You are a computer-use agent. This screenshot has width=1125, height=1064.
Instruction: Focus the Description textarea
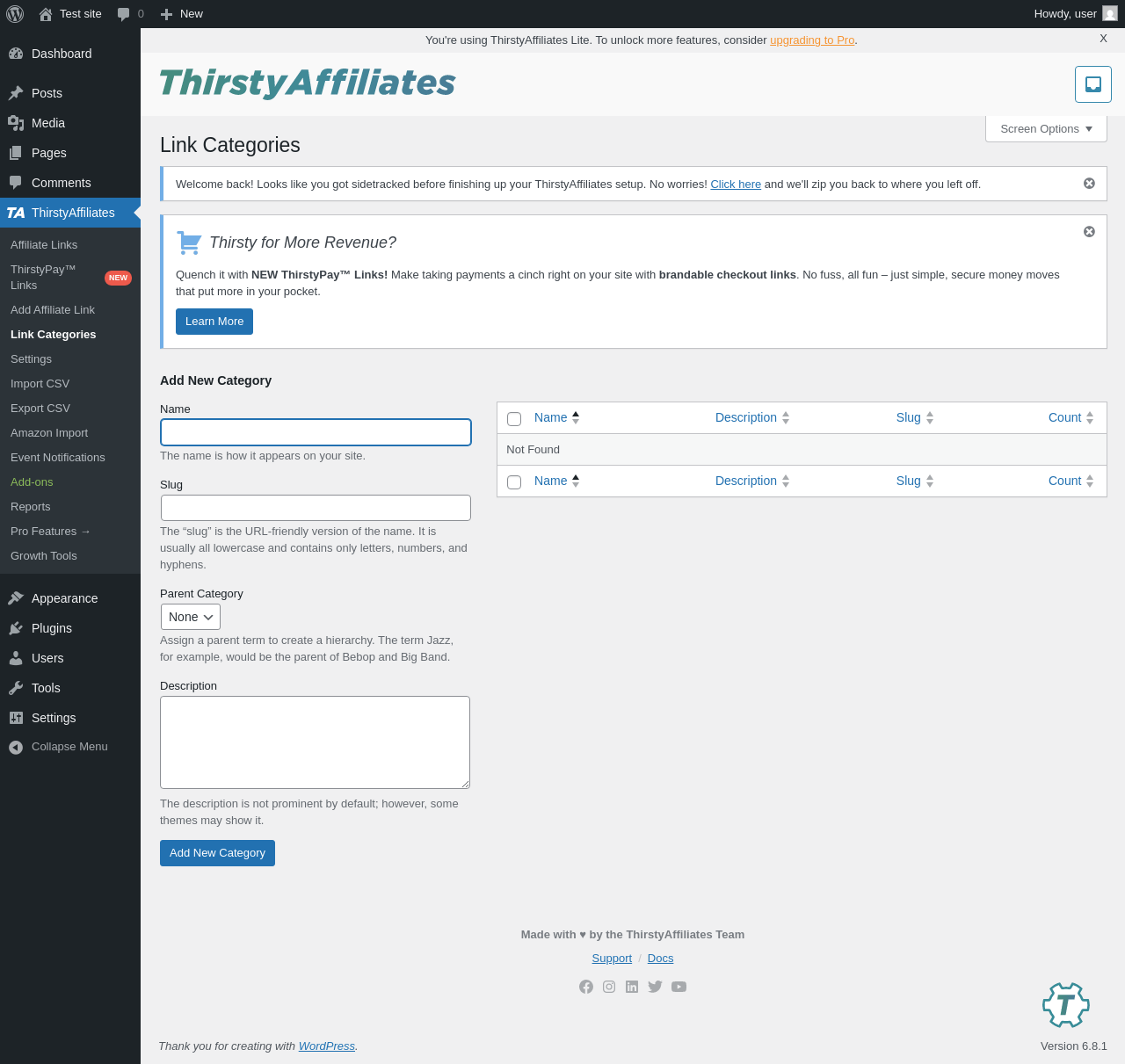pyautogui.click(x=315, y=742)
